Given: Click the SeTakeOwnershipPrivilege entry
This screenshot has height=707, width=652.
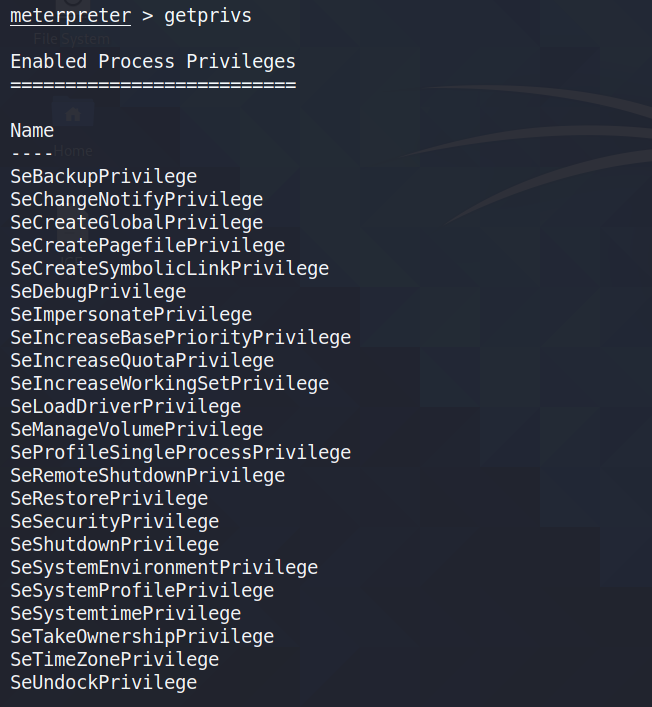Looking at the screenshot, I should point(142,637).
